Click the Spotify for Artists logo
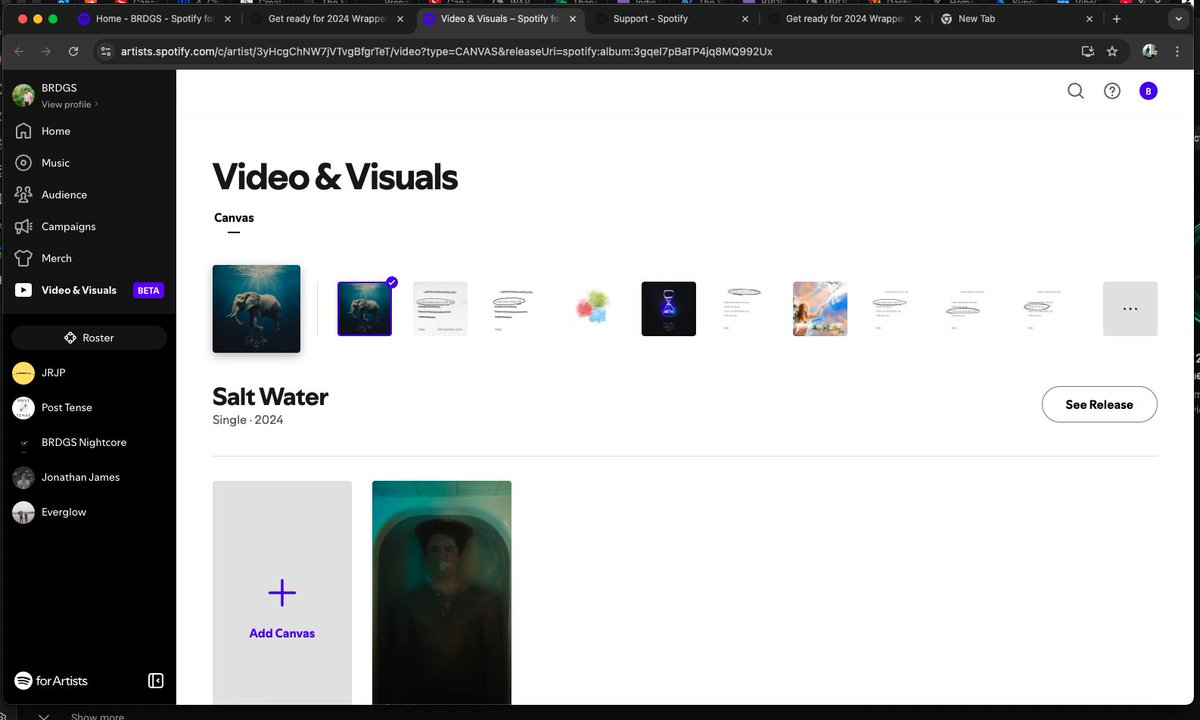 [x=51, y=681]
